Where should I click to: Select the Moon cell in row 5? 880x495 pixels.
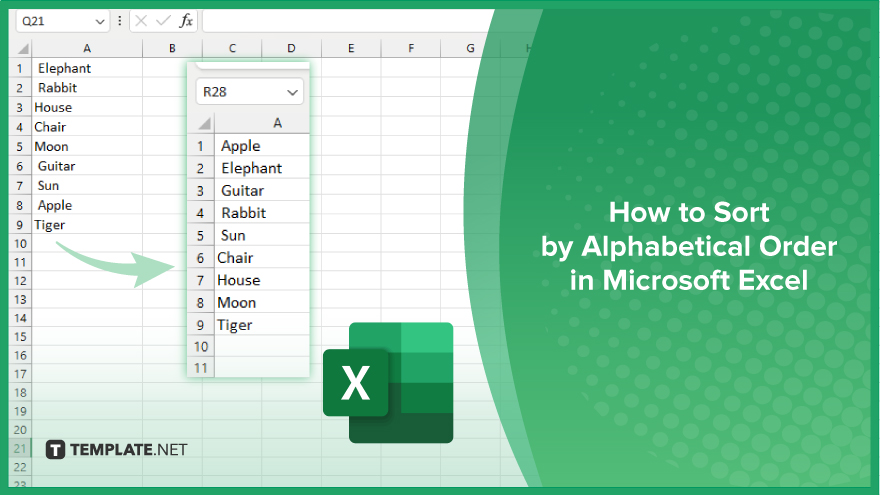click(87, 146)
